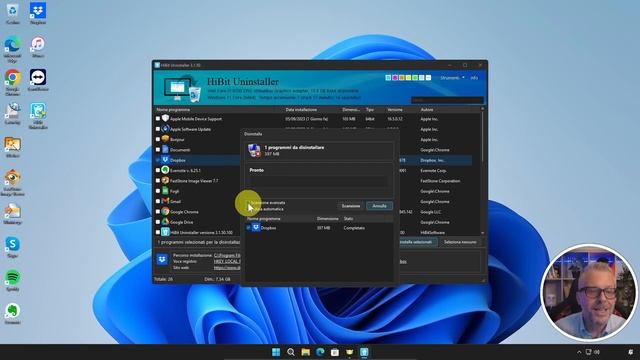Viewport: 640px width, 360px height.
Task: Click the program list scrollbar down arrow
Action: click(483, 233)
